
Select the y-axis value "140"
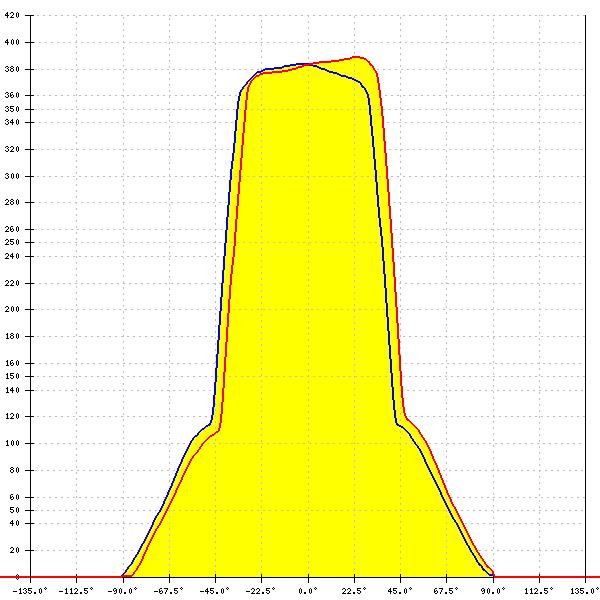pyautogui.click(x=11, y=390)
